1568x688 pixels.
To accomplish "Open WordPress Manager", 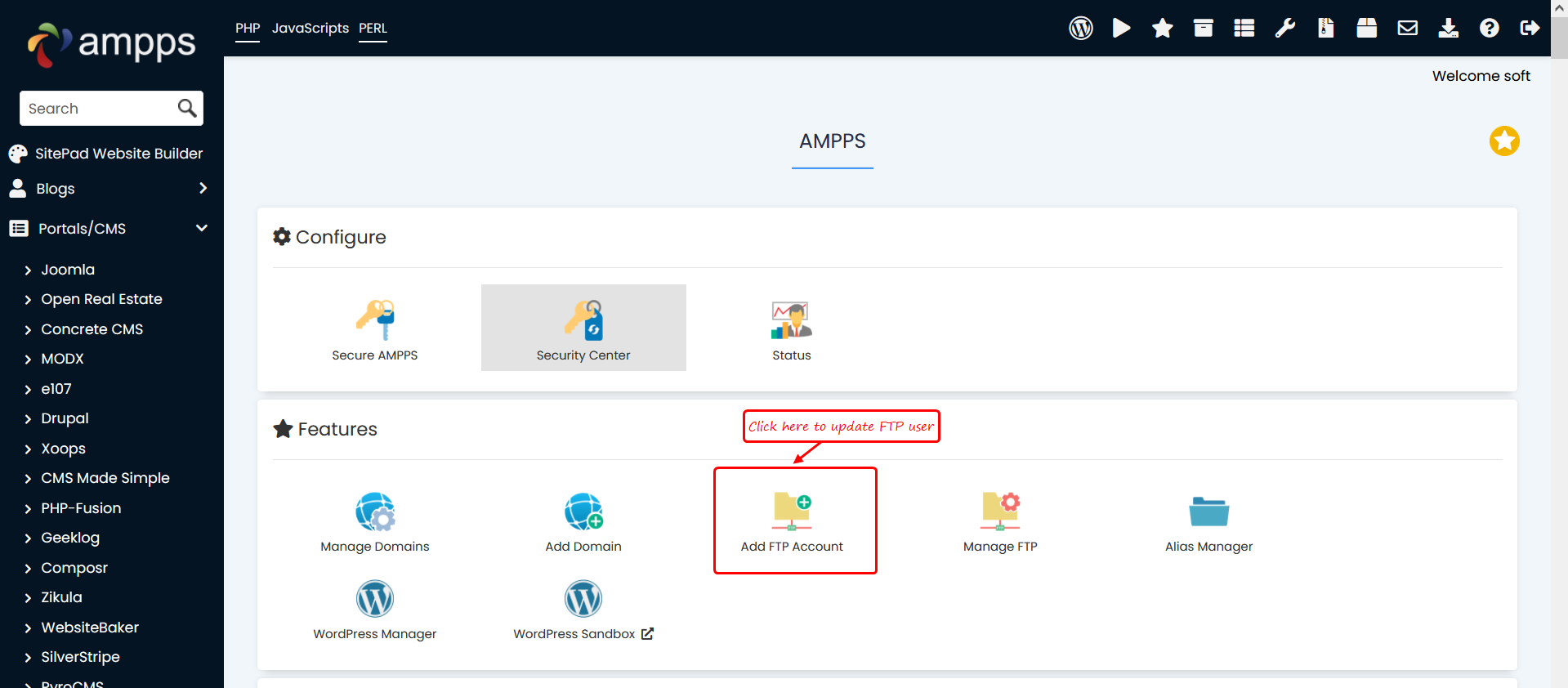I will pyautogui.click(x=375, y=610).
